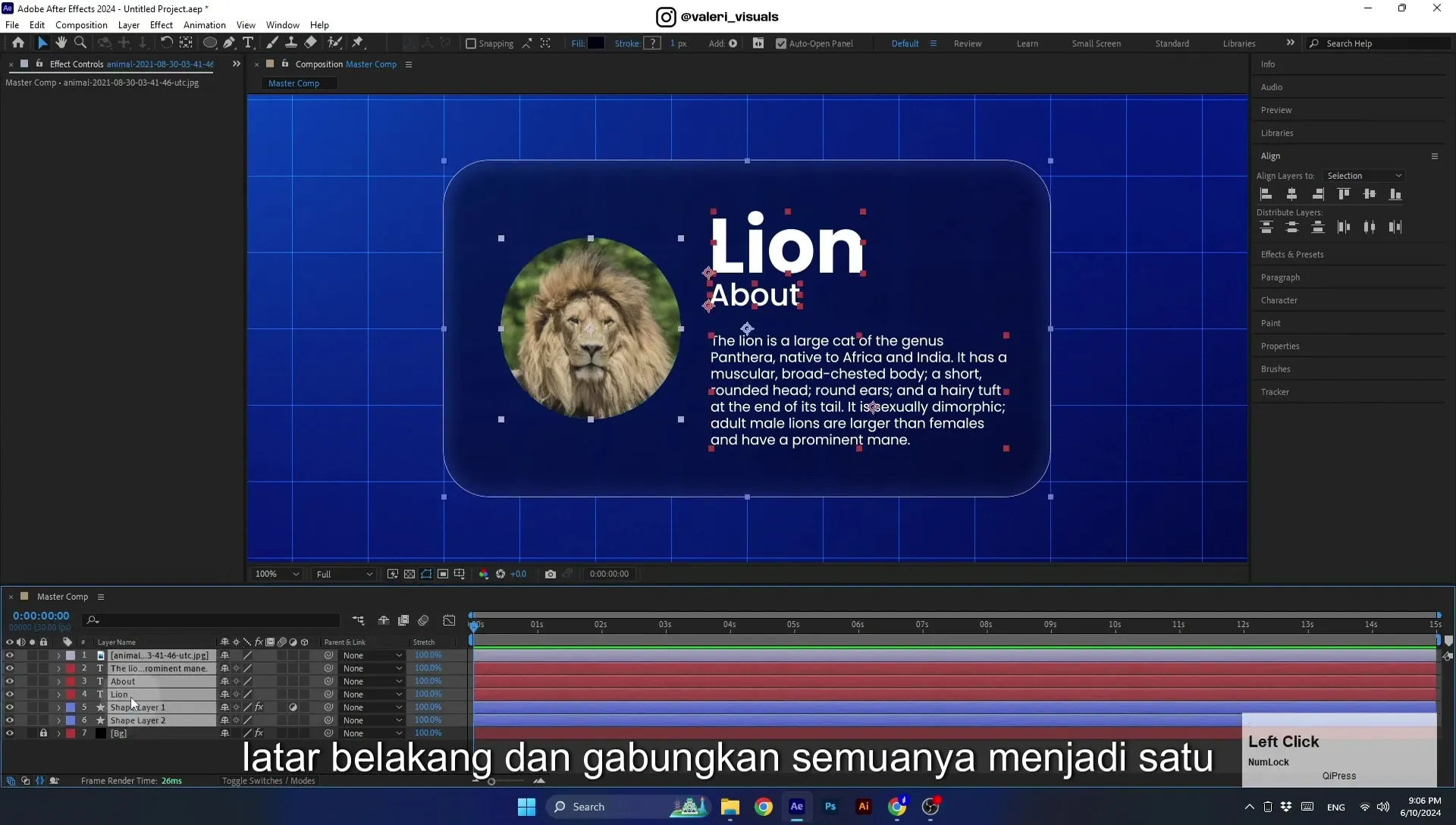The image size is (1456, 825).
Task: Open the Composition menu
Action: point(81,25)
